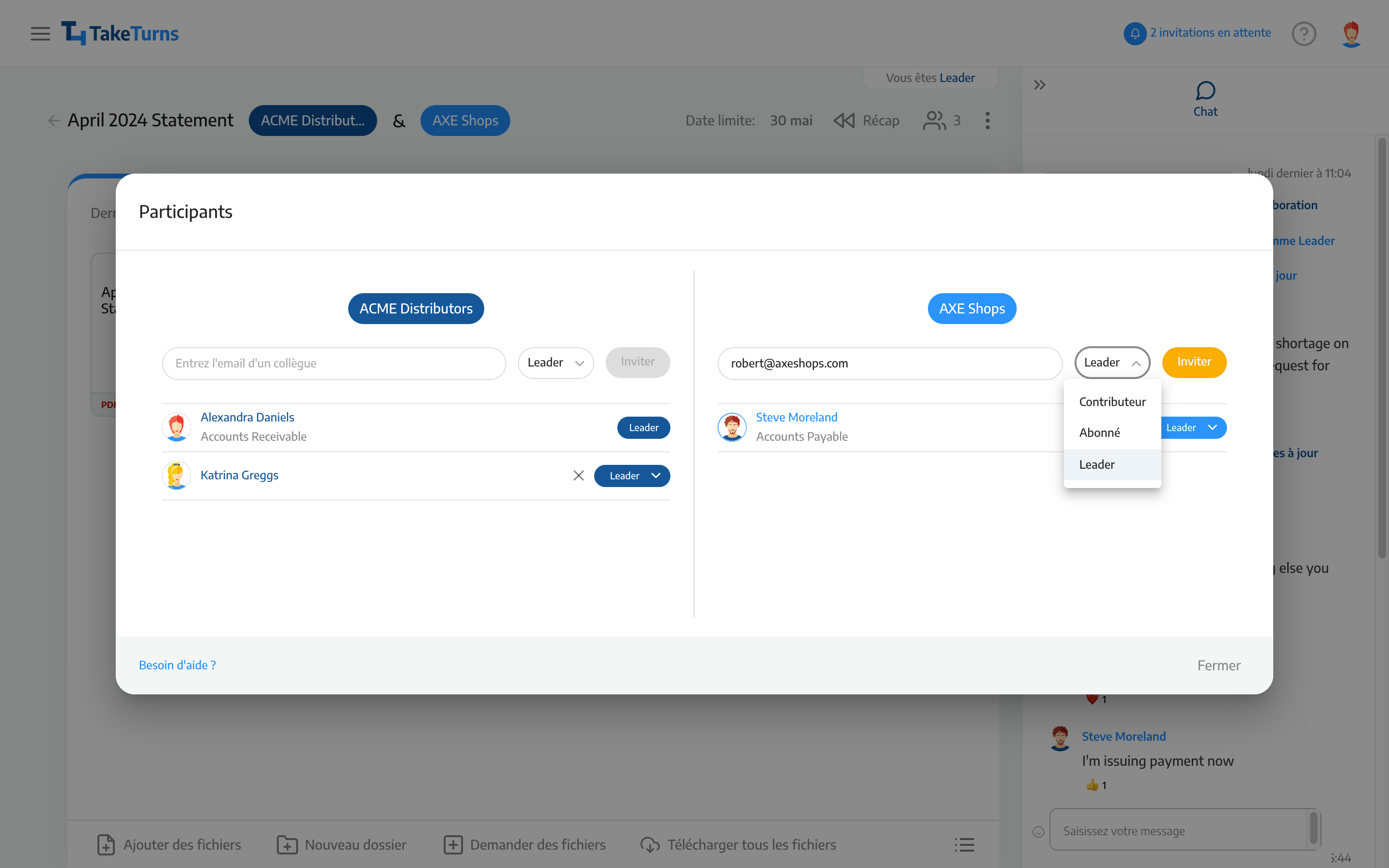
Task: Click Télécharger tous les fichiers
Action: pos(738,844)
